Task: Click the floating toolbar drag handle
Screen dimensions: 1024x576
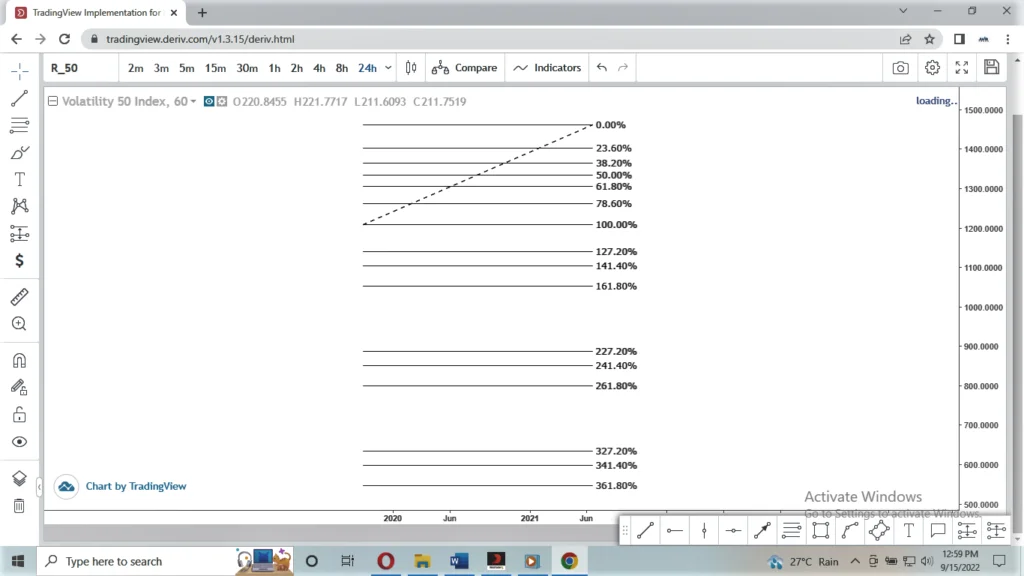Action: [x=625, y=530]
